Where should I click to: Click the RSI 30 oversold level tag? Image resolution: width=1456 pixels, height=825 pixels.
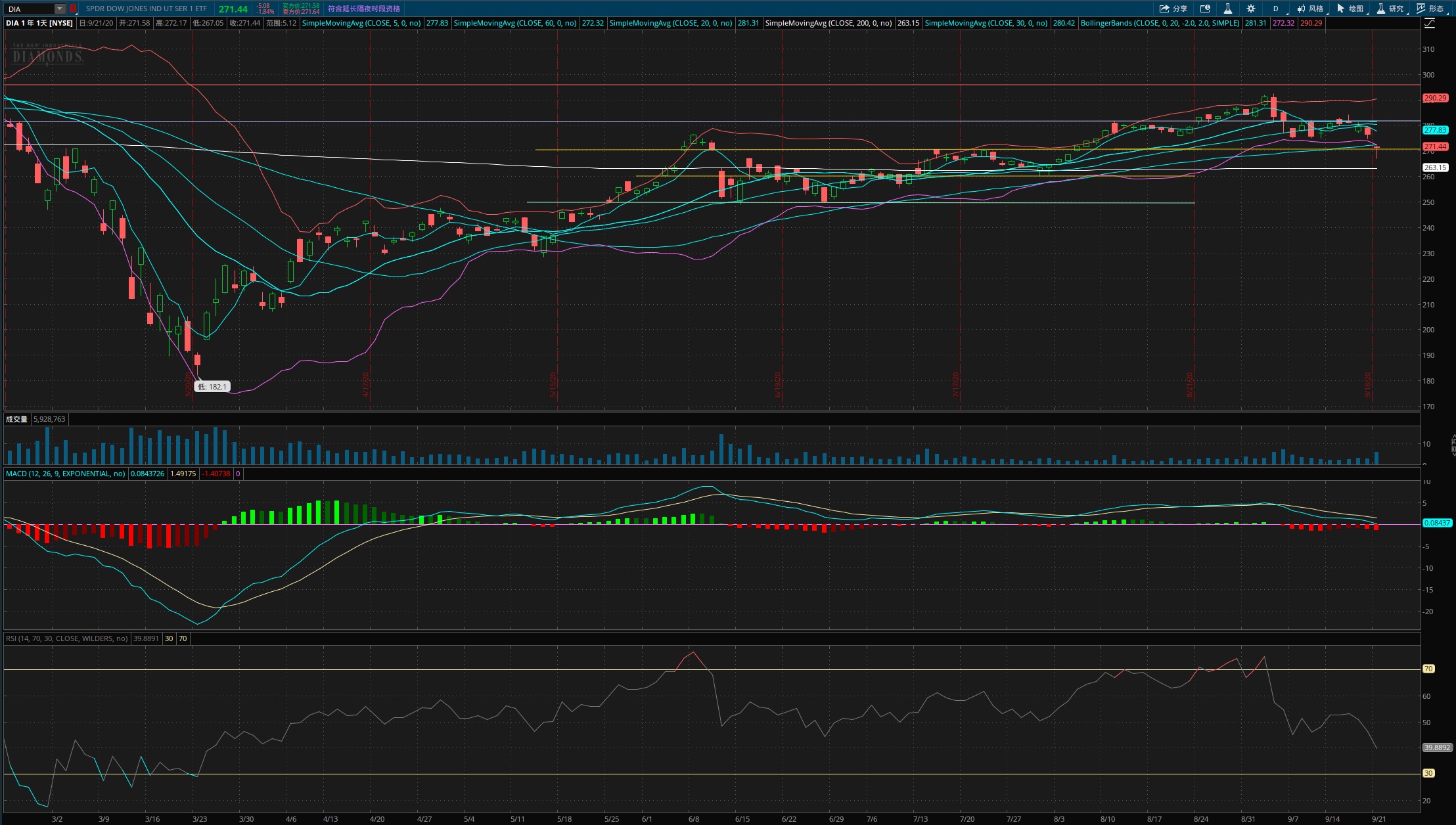tap(1428, 773)
